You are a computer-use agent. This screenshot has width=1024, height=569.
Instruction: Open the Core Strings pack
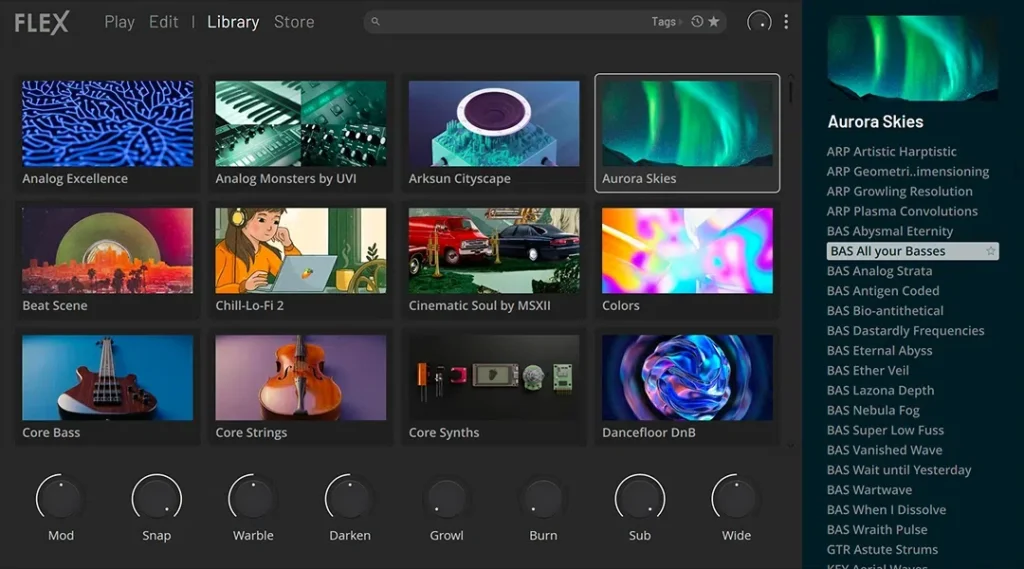click(x=300, y=387)
